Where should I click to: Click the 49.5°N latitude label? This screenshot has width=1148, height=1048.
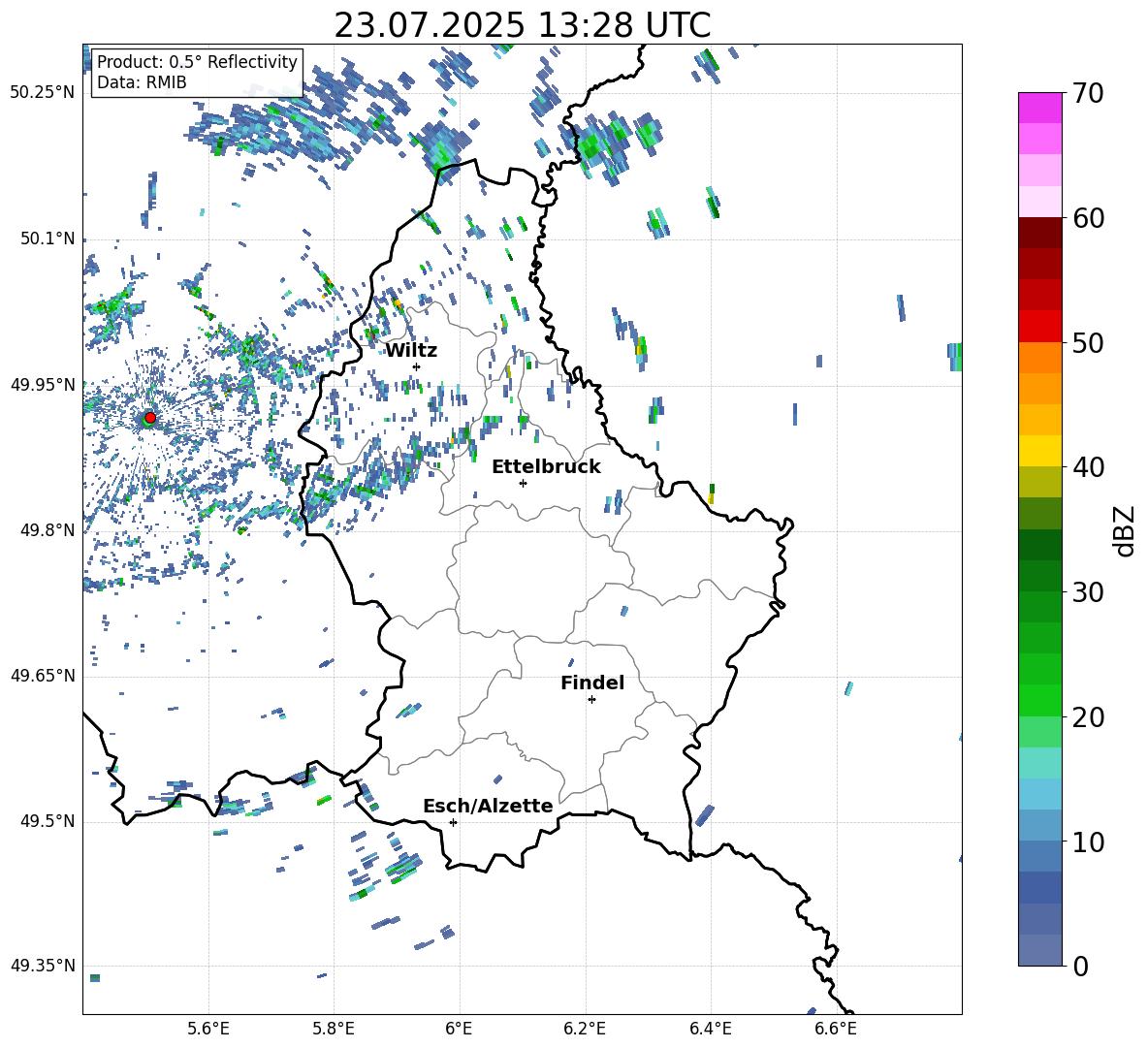click(48, 821)
